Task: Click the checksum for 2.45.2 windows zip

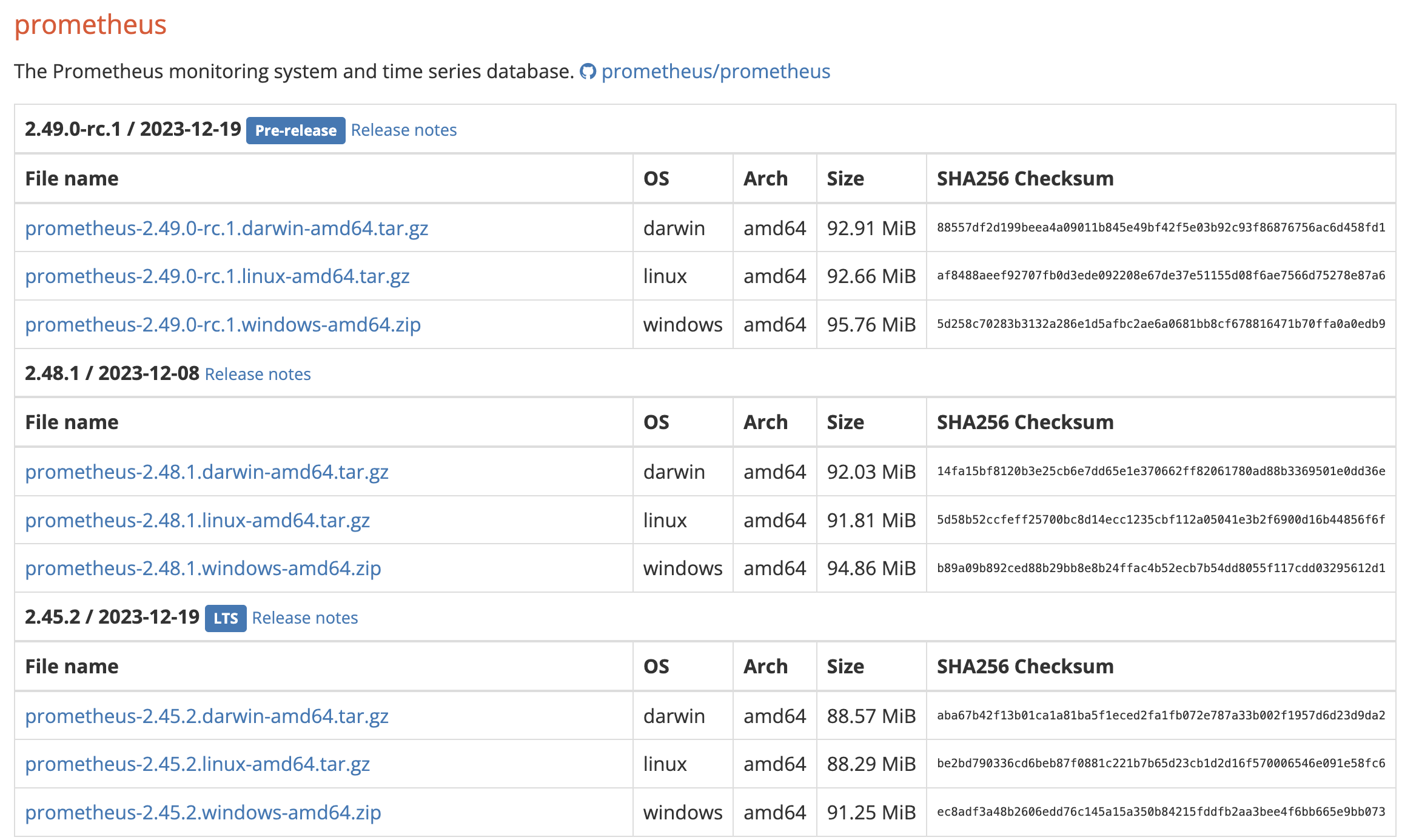Action: pos(1161,812)
